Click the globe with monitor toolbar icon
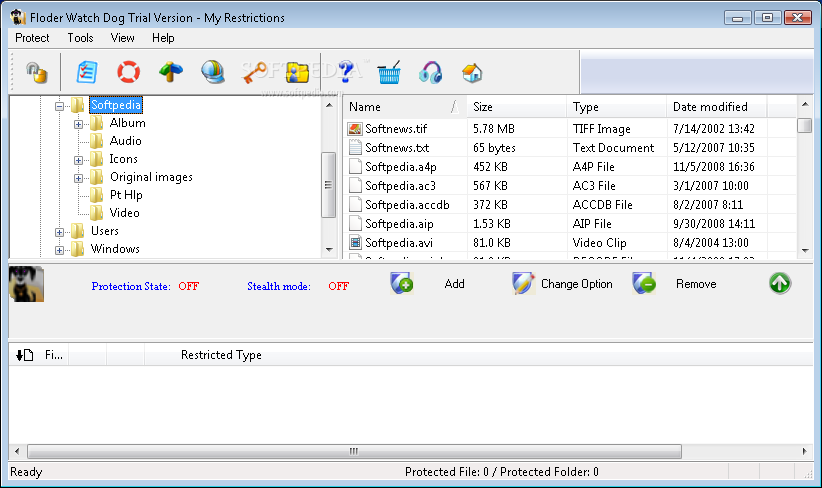Image resolution: width=822 pixels, height=488 pixels. [x=213, y=72]
